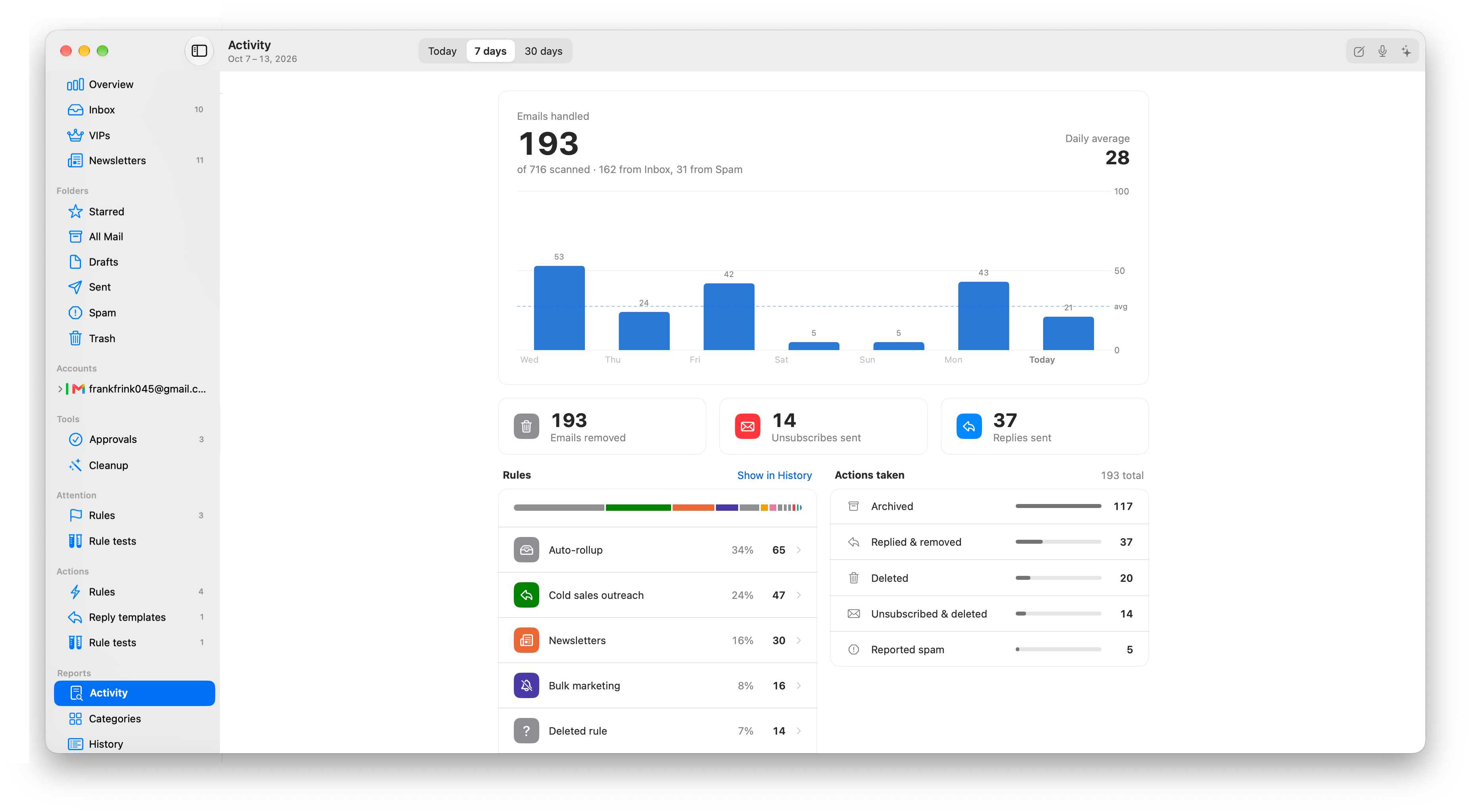Open Deleted rule row chevron
Image resolution: width=1470 pixels, height=812 pixels.
point(799,731)
